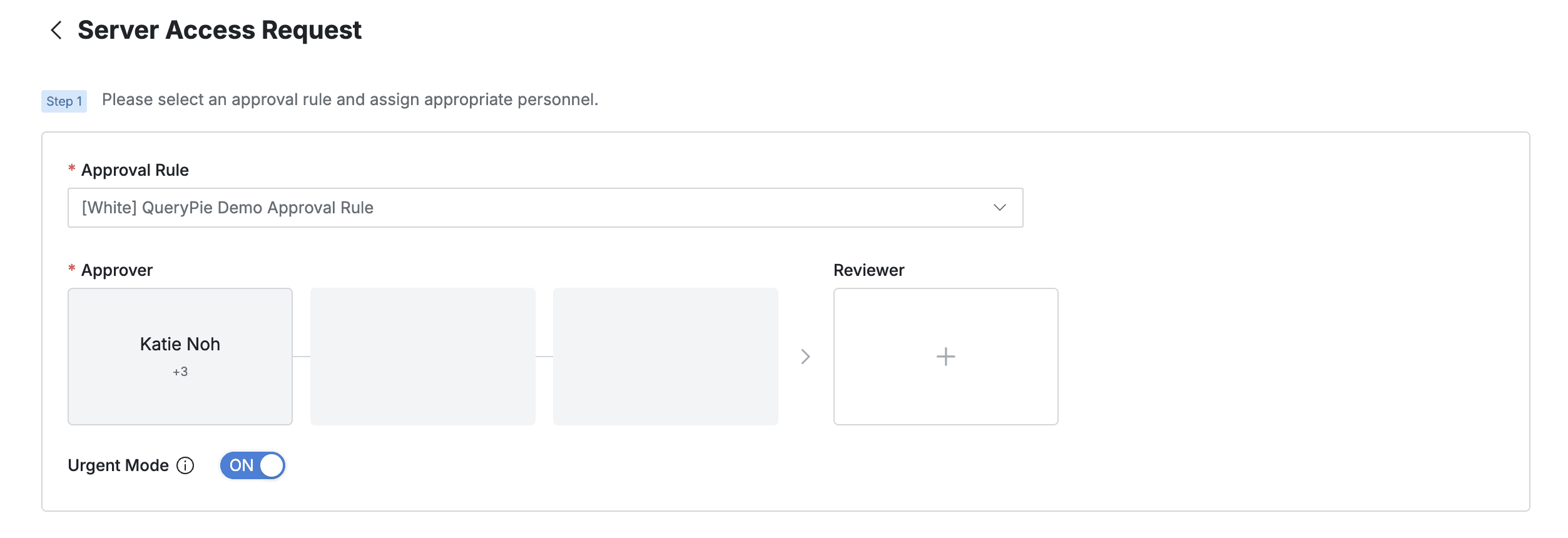Click the Urgent Mode info icon
1568x538 pixels.
click(185, 465)
